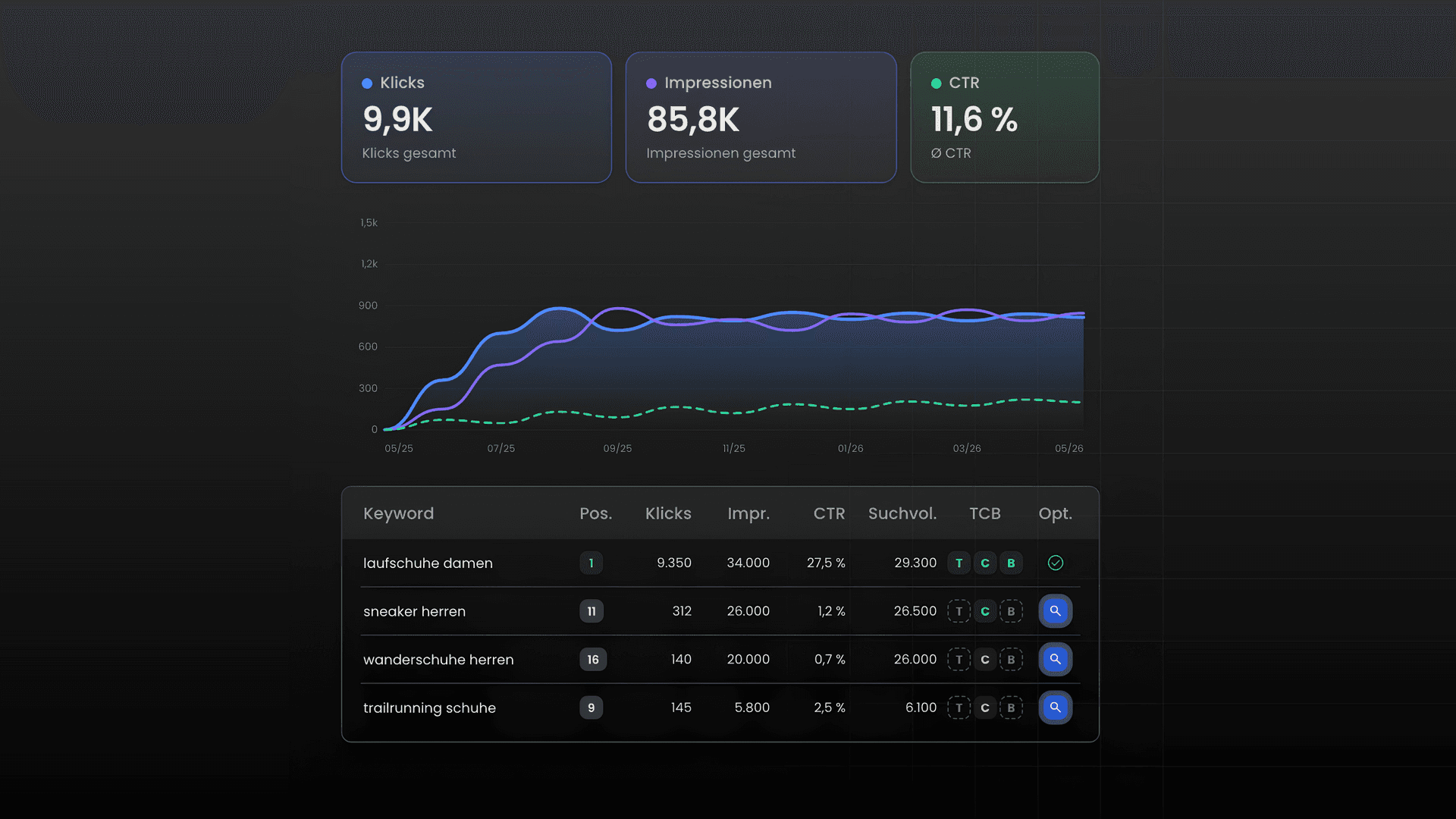Toggle the Klicks metric card
This screenshot has width=1456, height=819.
pos(476,118)
